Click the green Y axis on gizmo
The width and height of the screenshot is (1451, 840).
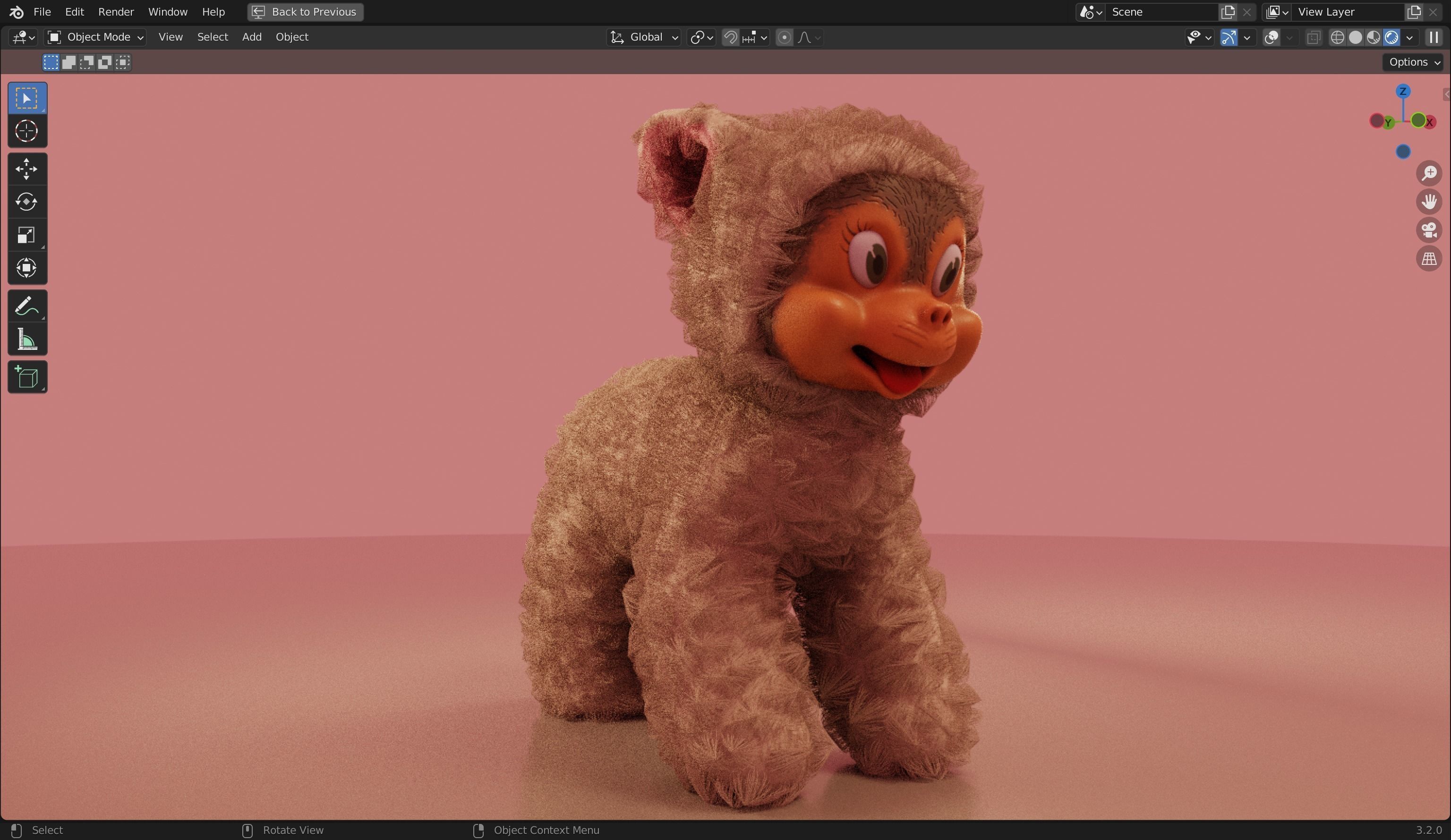(x=1388, y=123)
